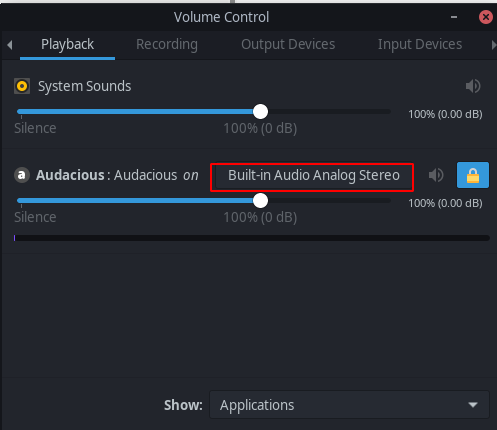Toggle the channel lock button for Audacious
This screenshot has width=497, height=430.
473,175
